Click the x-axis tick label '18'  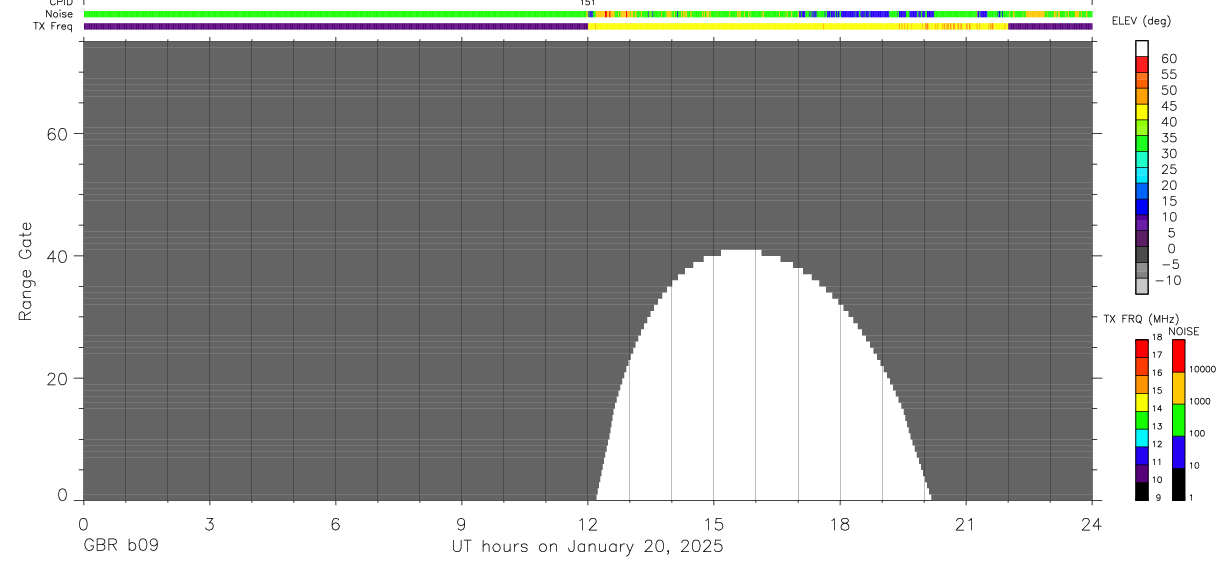coord(840,523)
